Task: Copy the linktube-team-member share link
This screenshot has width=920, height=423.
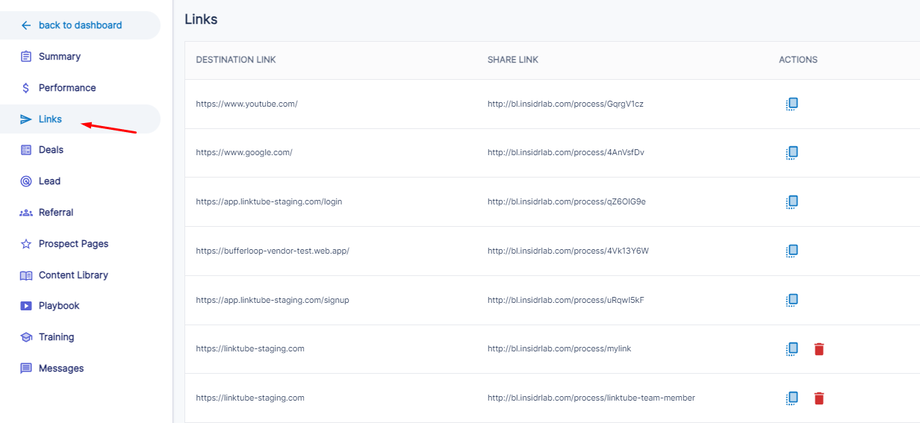Action: [791, 398]
